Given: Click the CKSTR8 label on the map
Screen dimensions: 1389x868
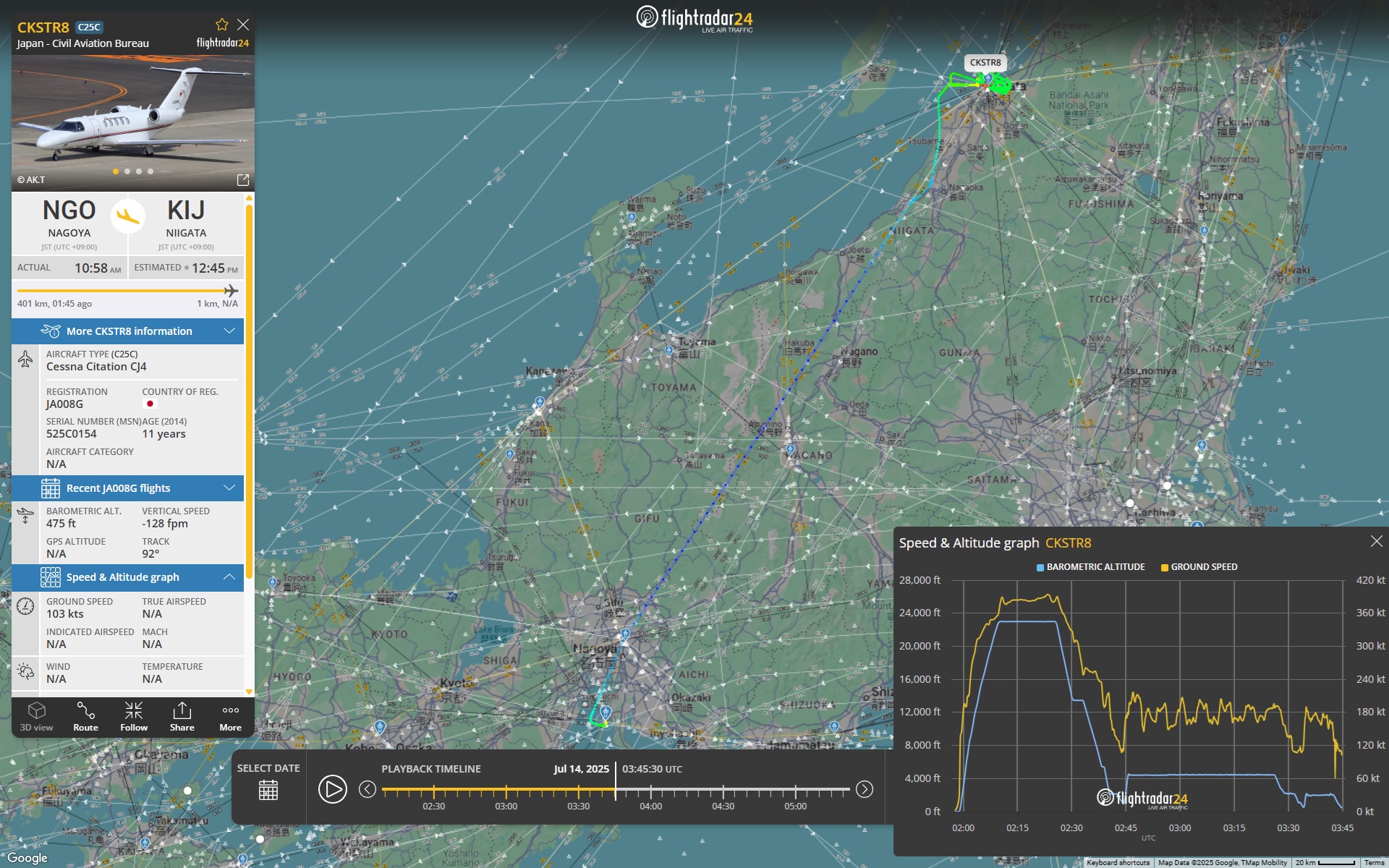Looking at the screenshot, I should click(985, 62).
